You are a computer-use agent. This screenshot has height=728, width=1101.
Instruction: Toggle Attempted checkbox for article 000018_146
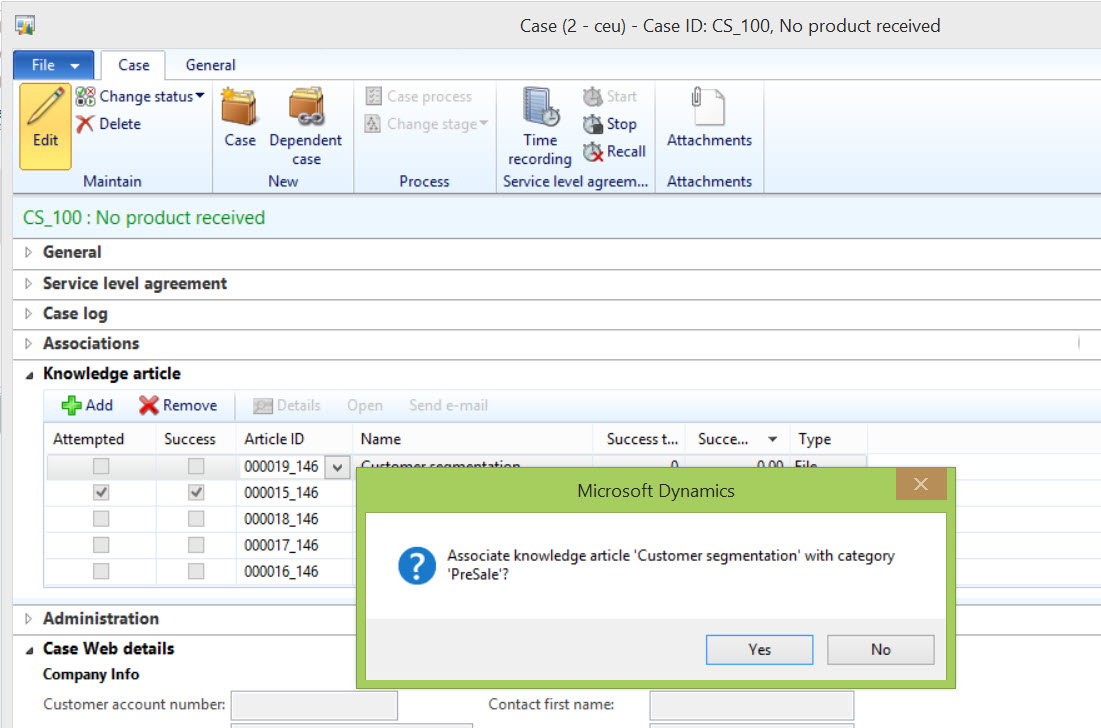101,519
